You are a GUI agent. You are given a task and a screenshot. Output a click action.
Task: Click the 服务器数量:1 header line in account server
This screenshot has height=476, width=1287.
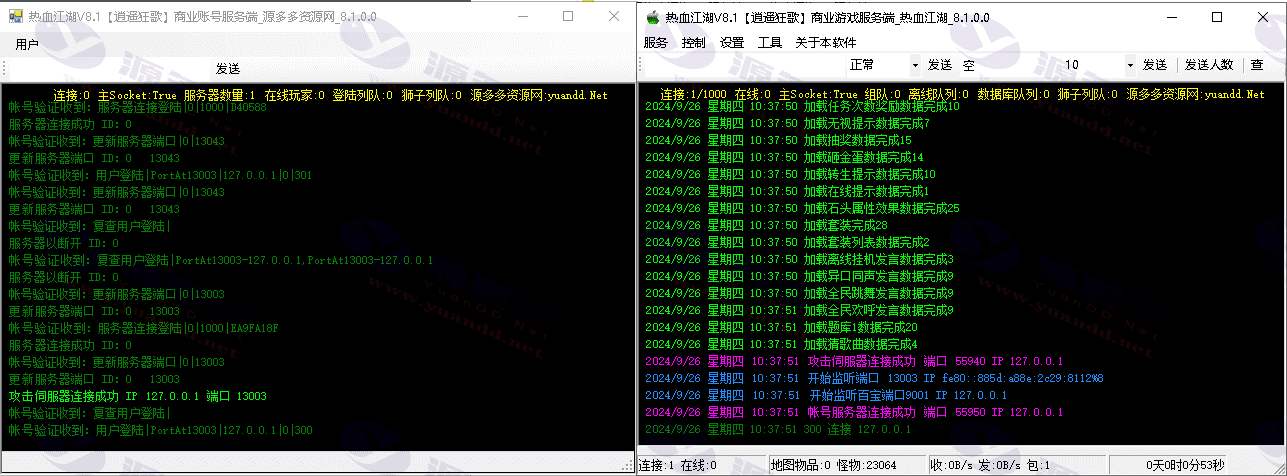(x=331, y=96)
